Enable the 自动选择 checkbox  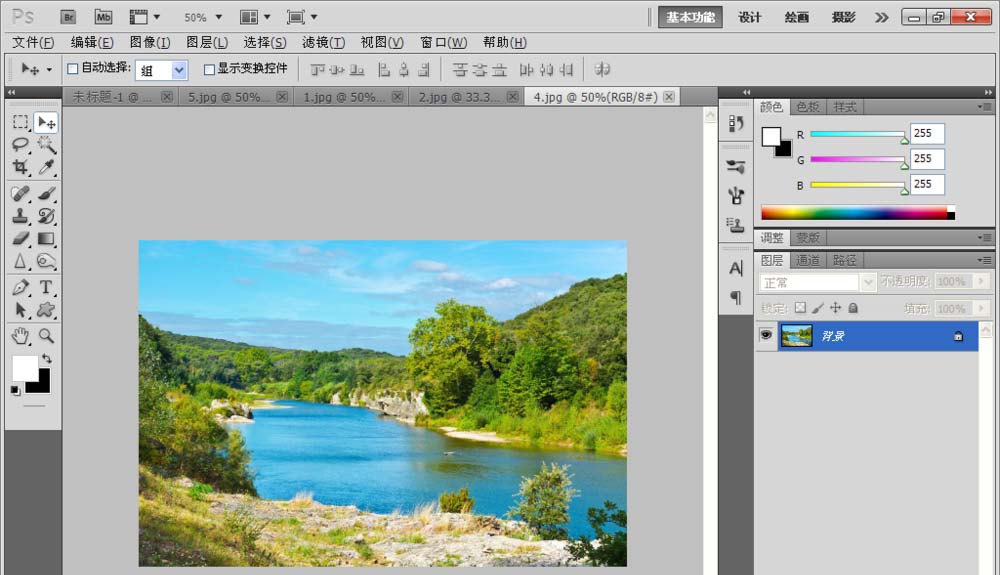(x=73, y=69)
